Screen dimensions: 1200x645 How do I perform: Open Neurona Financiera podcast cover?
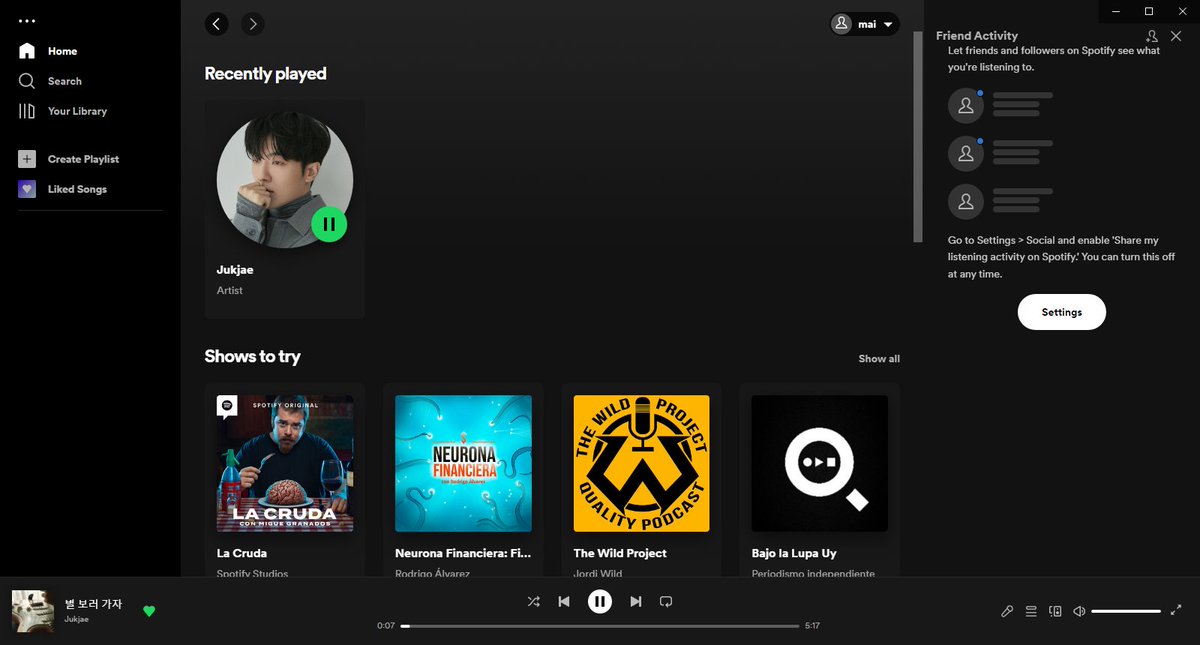pos(463,463)
